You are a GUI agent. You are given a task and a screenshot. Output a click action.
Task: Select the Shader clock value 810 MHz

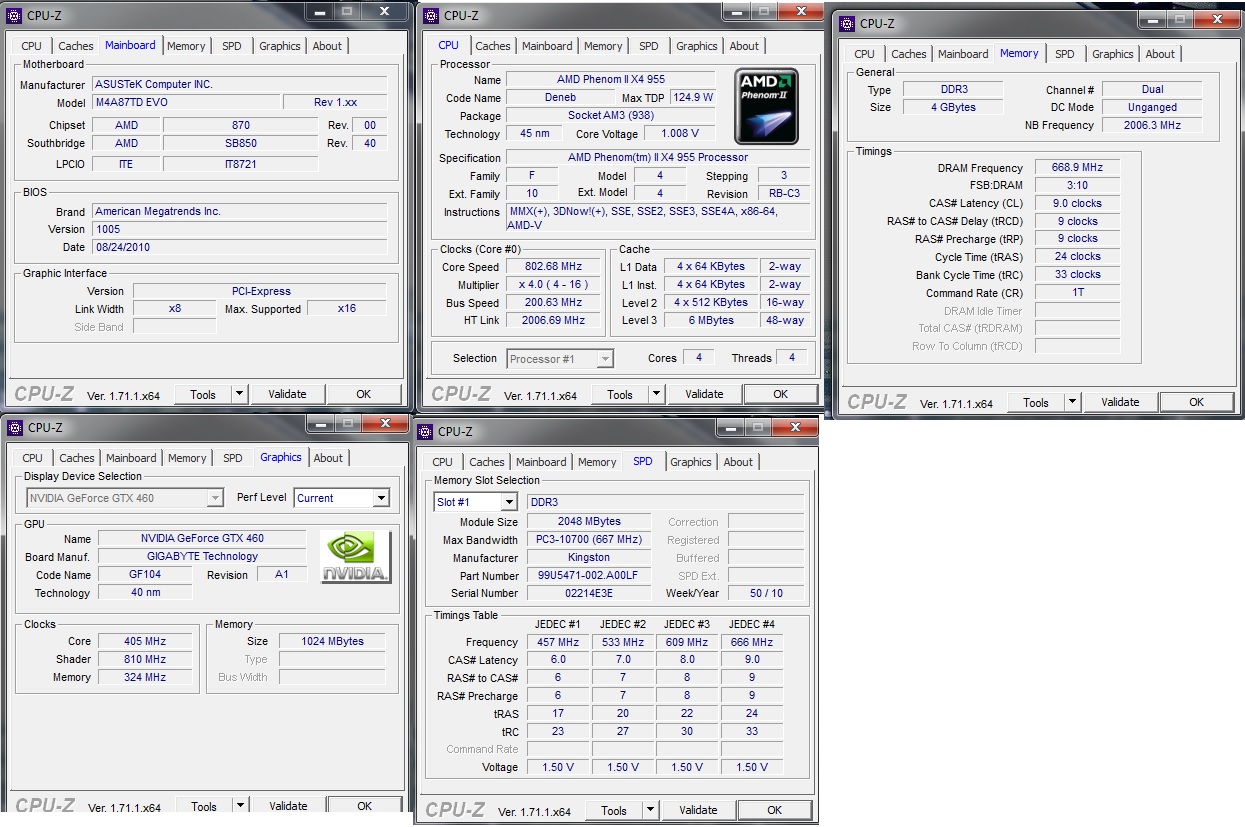tap(144, 659)
